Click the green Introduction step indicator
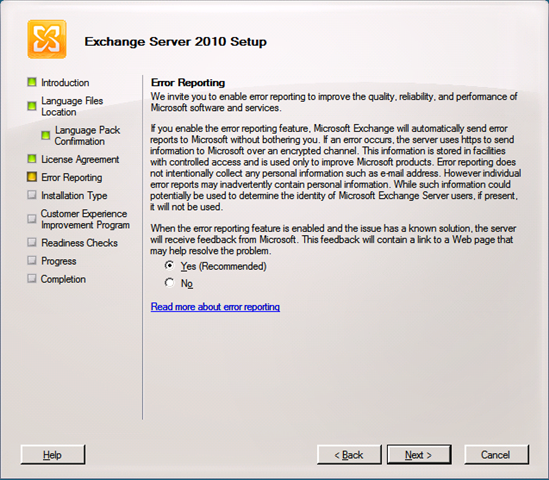Viewport: 549px width, 480px height. coord(32,82)
